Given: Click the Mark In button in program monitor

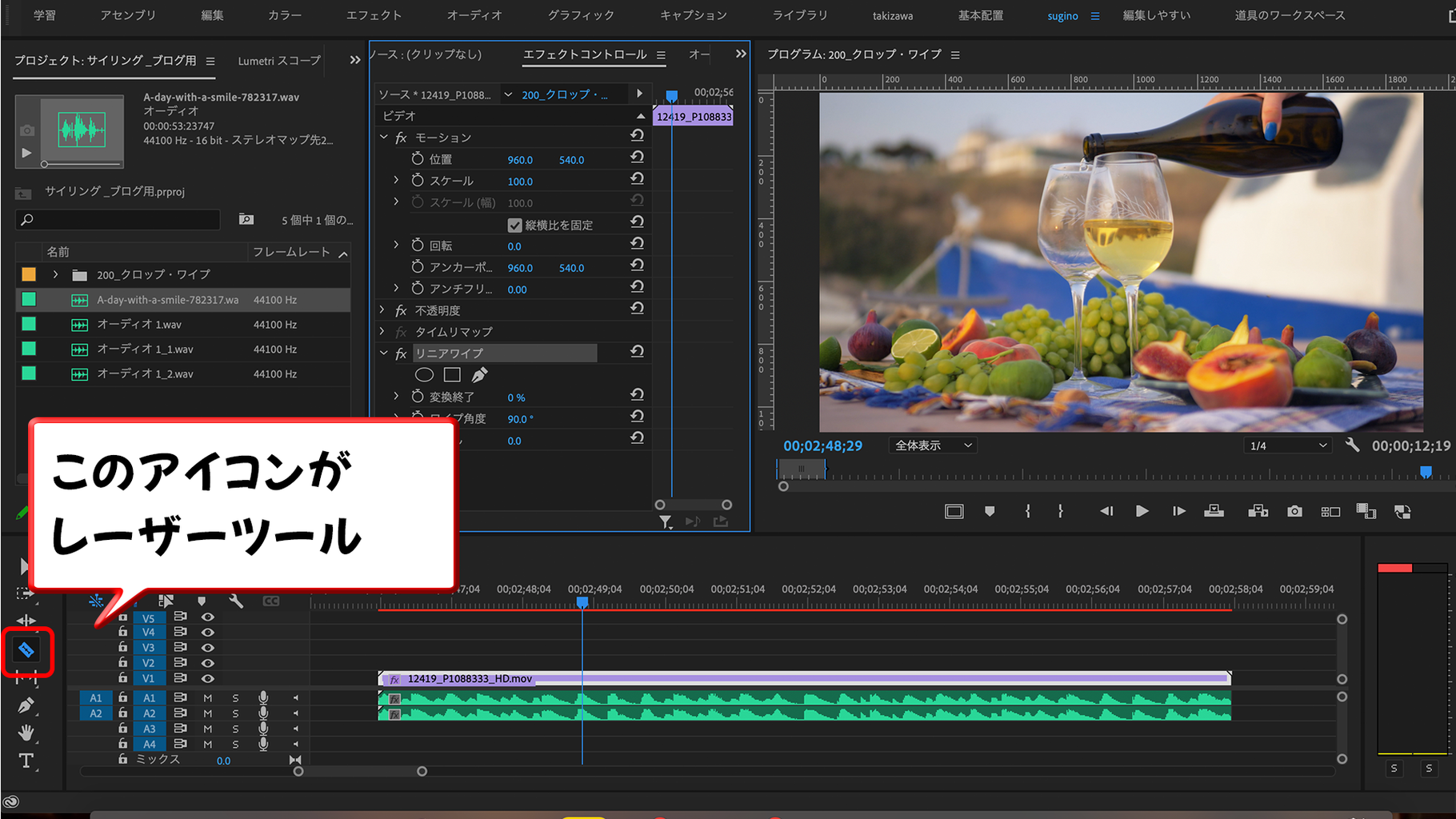Looking at the screenshot, I should tap(1027, 511).
